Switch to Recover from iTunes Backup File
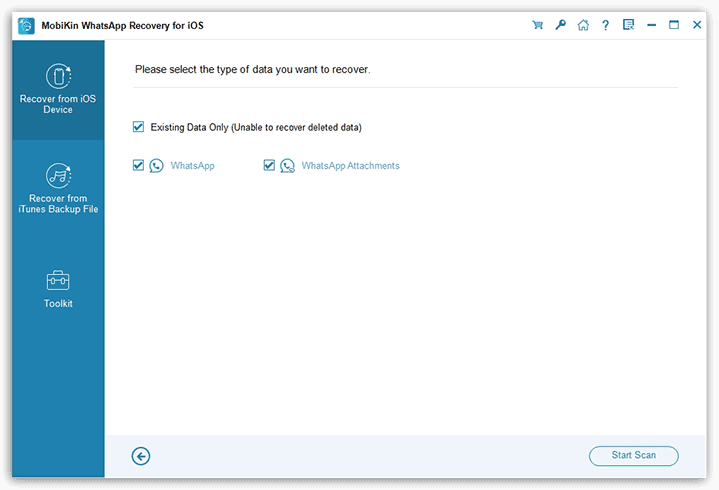This screenshot has height=490, width=719. click(58, 189)
